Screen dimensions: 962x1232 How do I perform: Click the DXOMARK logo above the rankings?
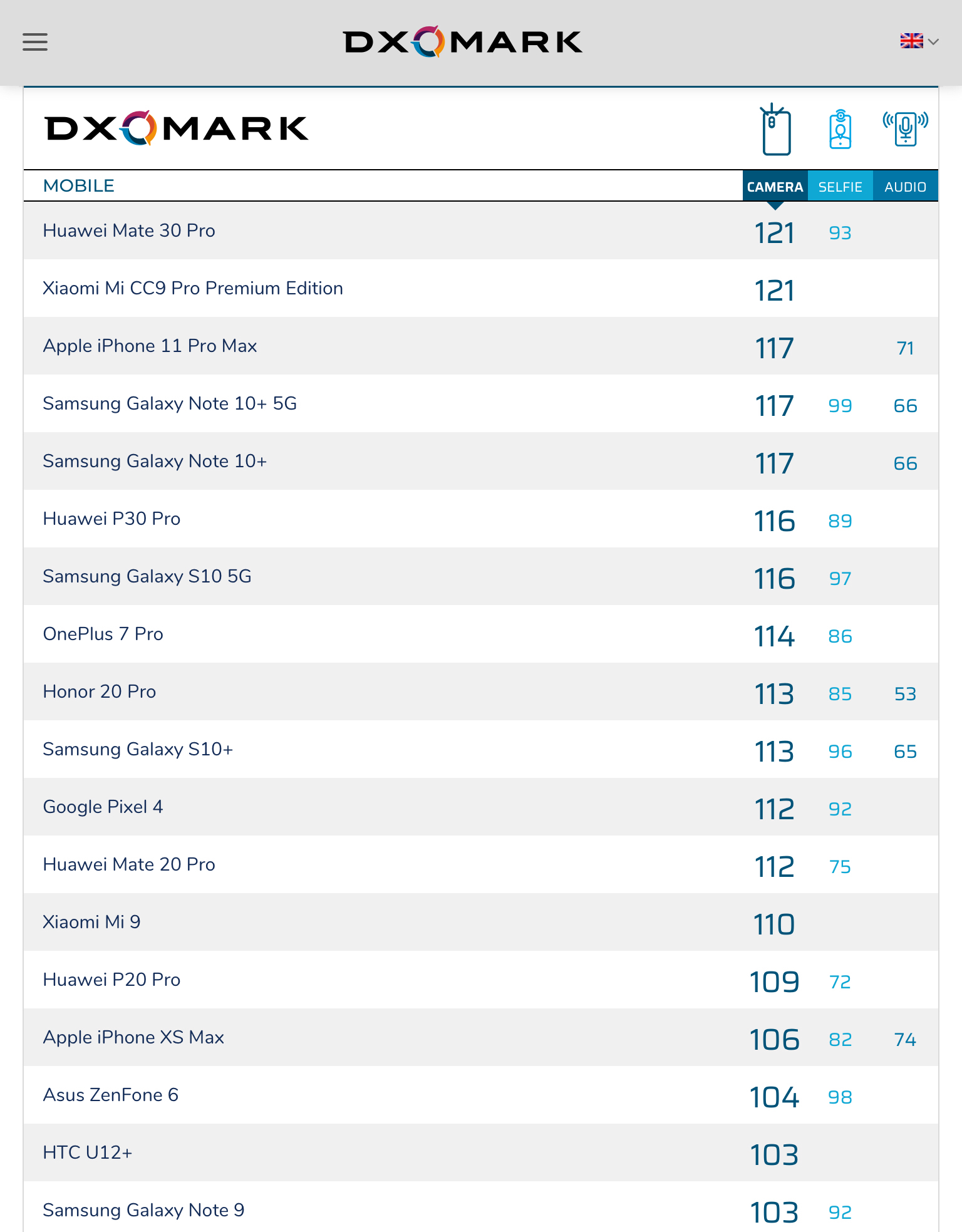click(x=177, y=128)
